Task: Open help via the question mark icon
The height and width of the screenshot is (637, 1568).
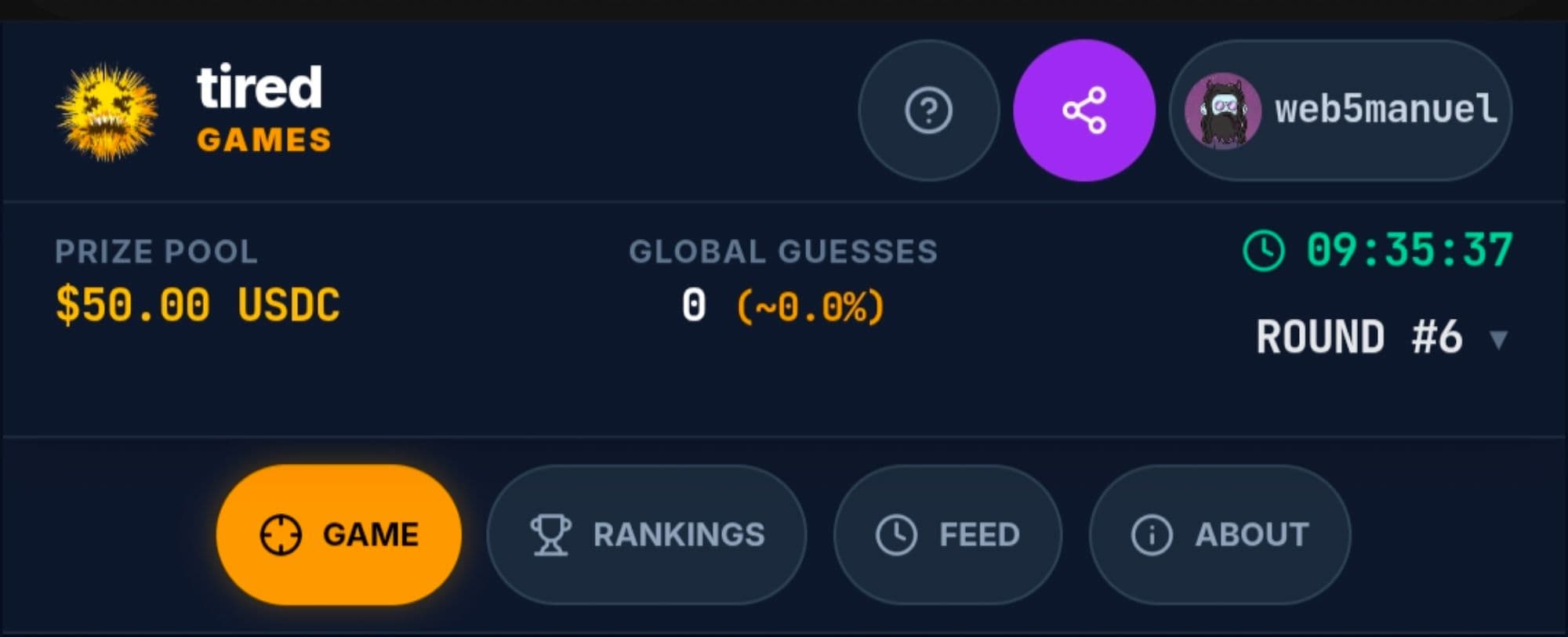Action: pyautogui.click(x=928, y=110)
